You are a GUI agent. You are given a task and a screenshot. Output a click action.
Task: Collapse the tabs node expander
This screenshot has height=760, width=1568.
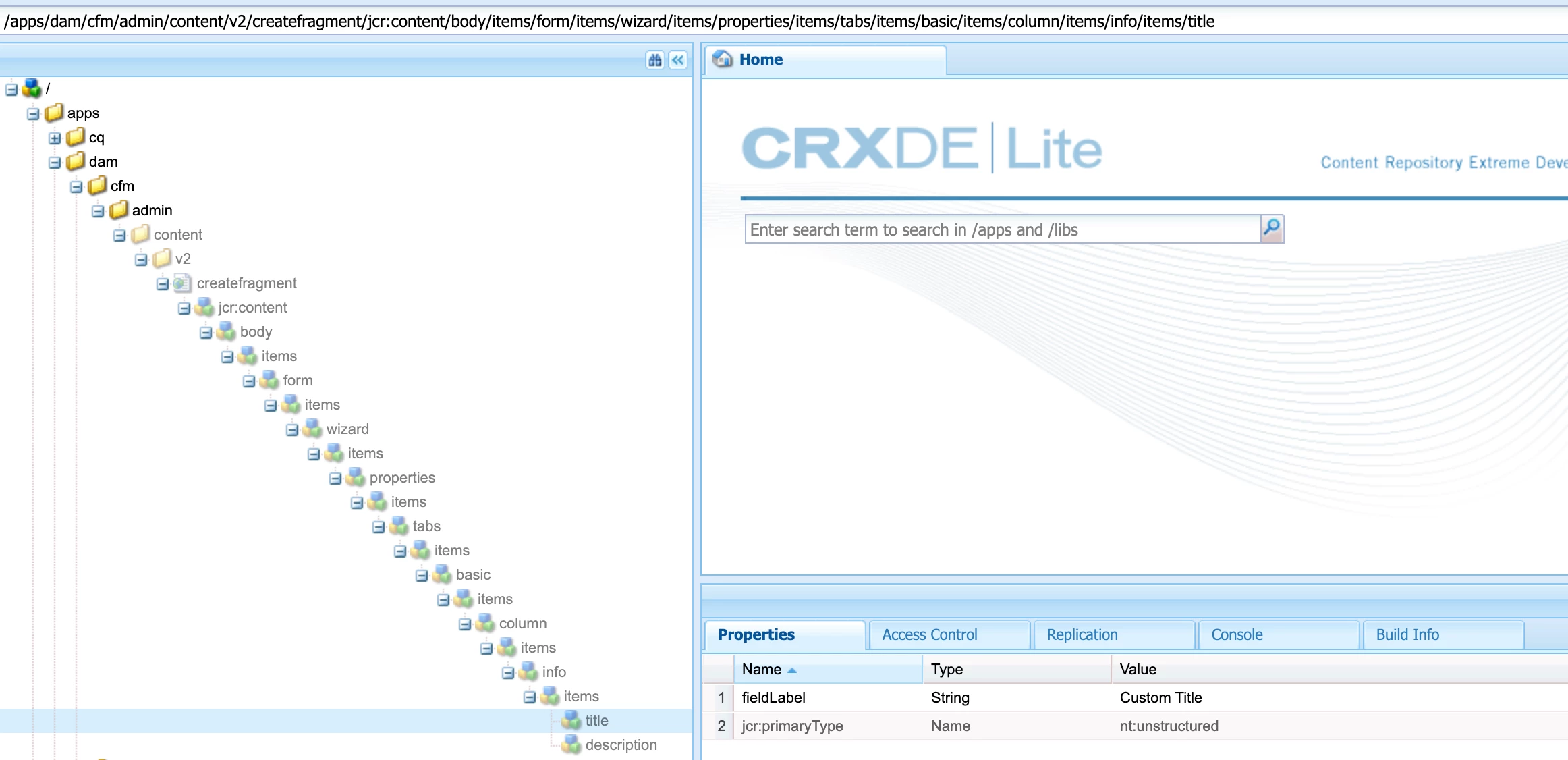[379, 527]
